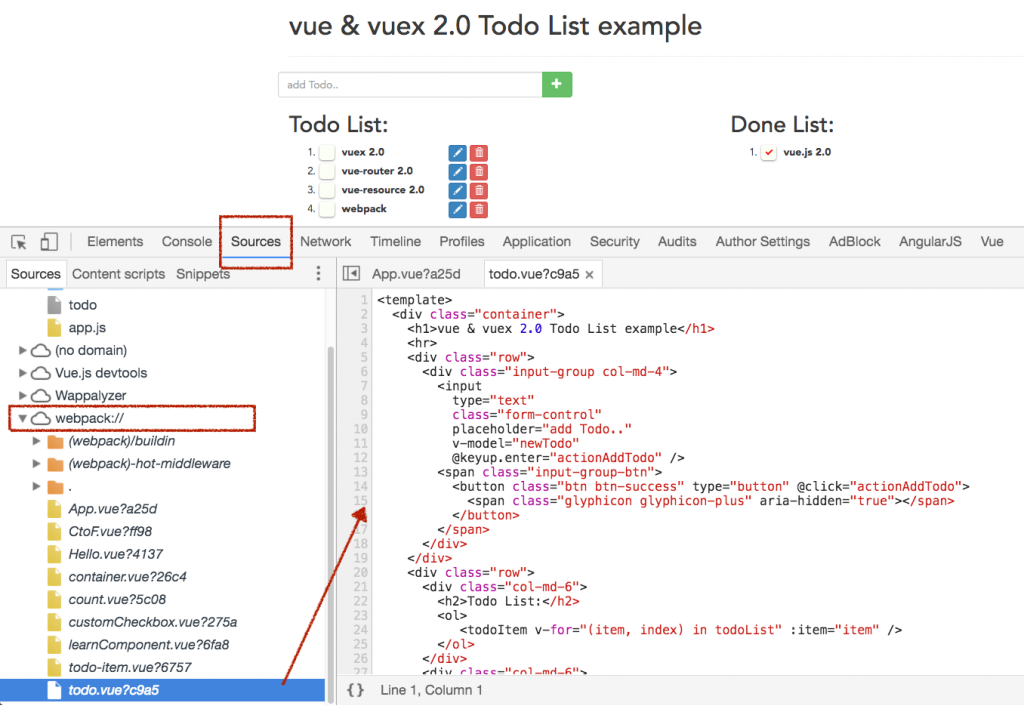This screenshot has width=1024, height=706.
Task: Open the Elements panel tab
Action: pos(115,242)
